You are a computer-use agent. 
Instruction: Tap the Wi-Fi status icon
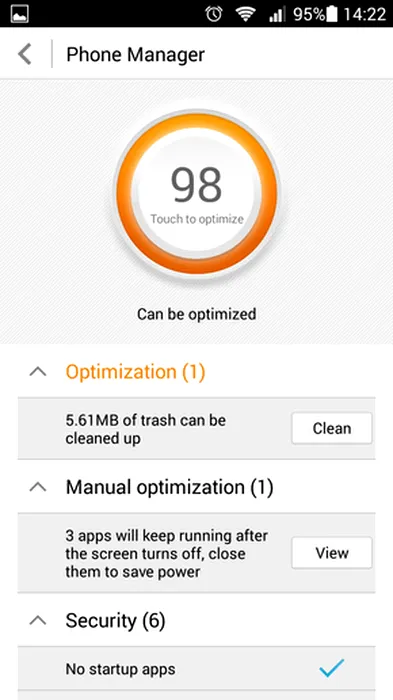245,14
